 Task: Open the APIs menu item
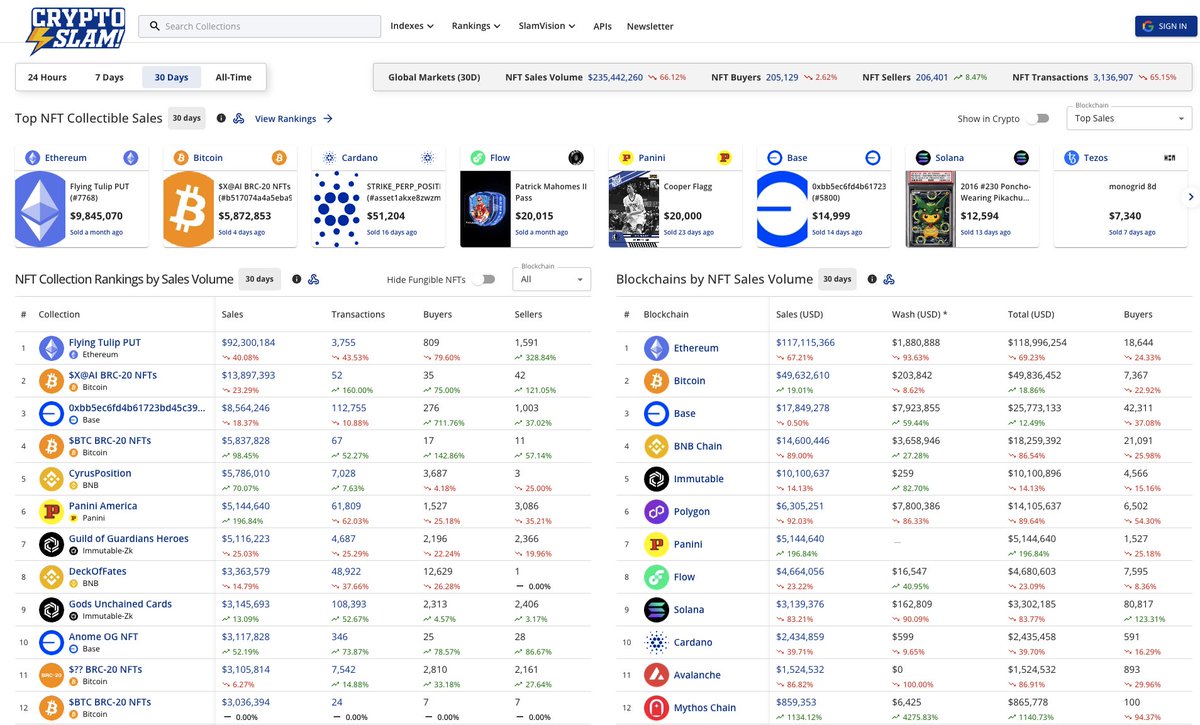pyautogui.click(x=602, y=26)
